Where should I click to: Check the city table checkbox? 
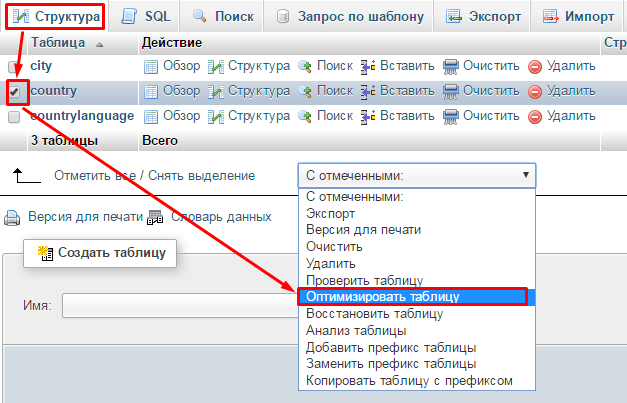pos(14,67)
